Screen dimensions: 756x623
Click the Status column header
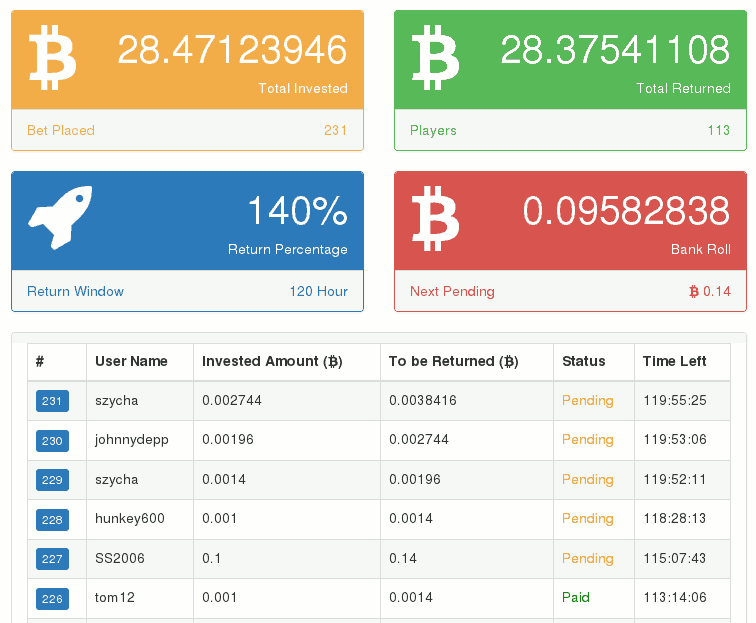(583, 361)
